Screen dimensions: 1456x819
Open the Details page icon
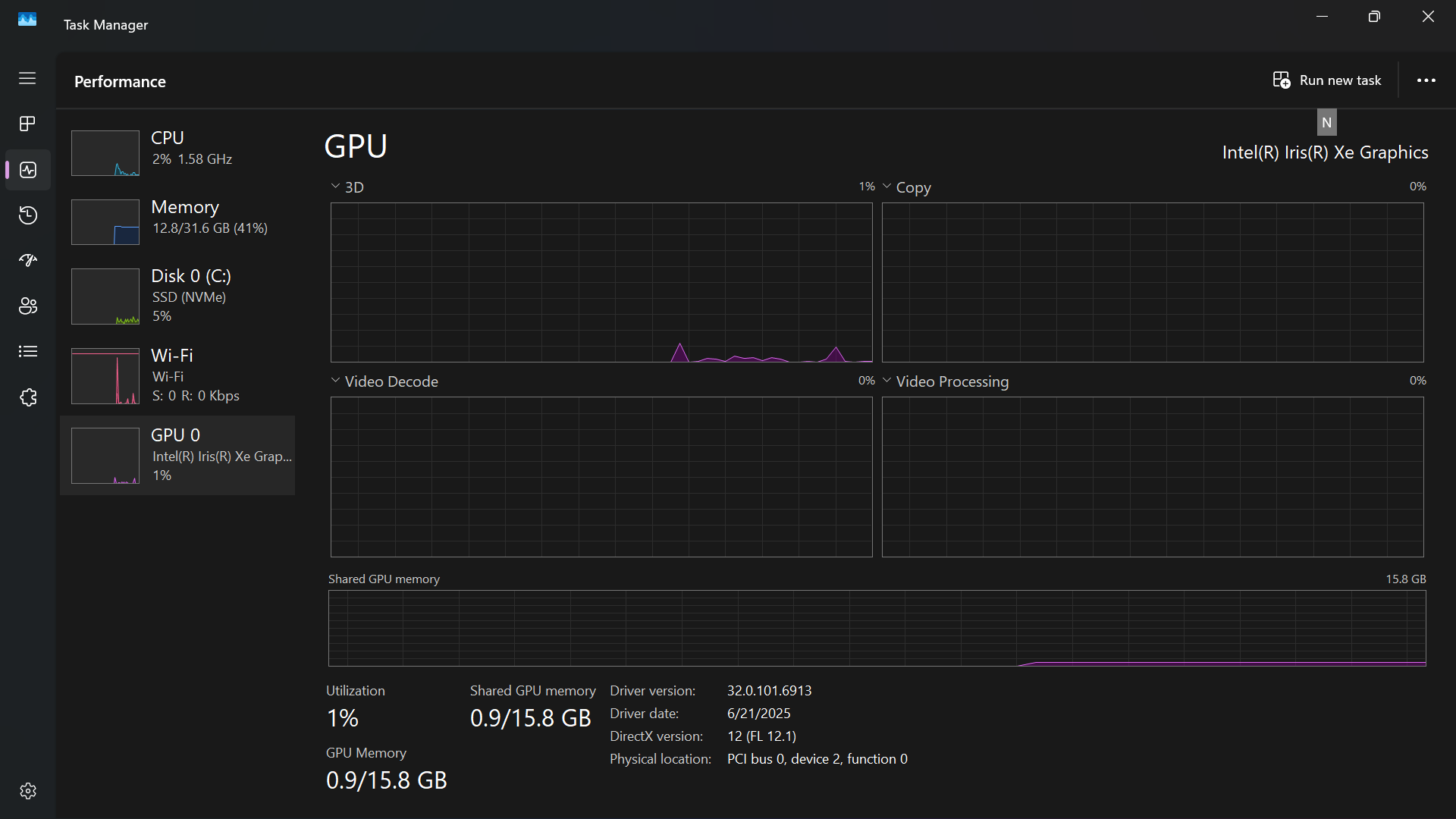pyautogui.click(x=27, y=351)
